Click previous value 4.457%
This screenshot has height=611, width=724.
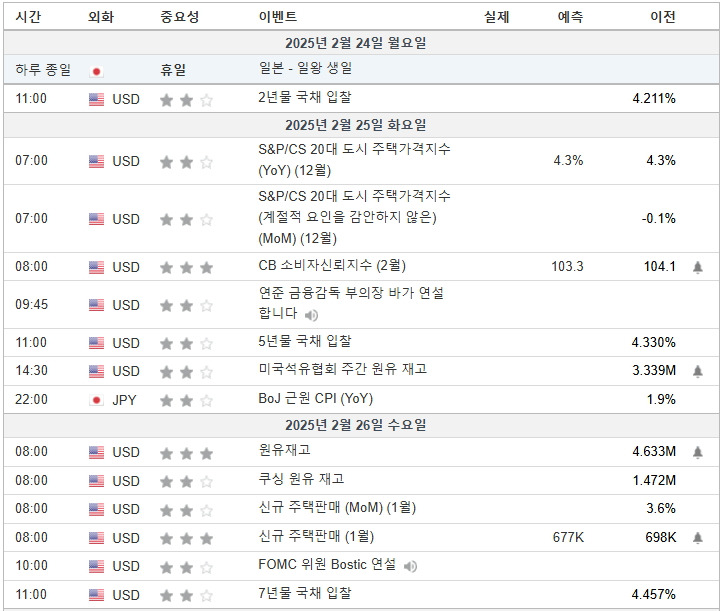[654, 594]
